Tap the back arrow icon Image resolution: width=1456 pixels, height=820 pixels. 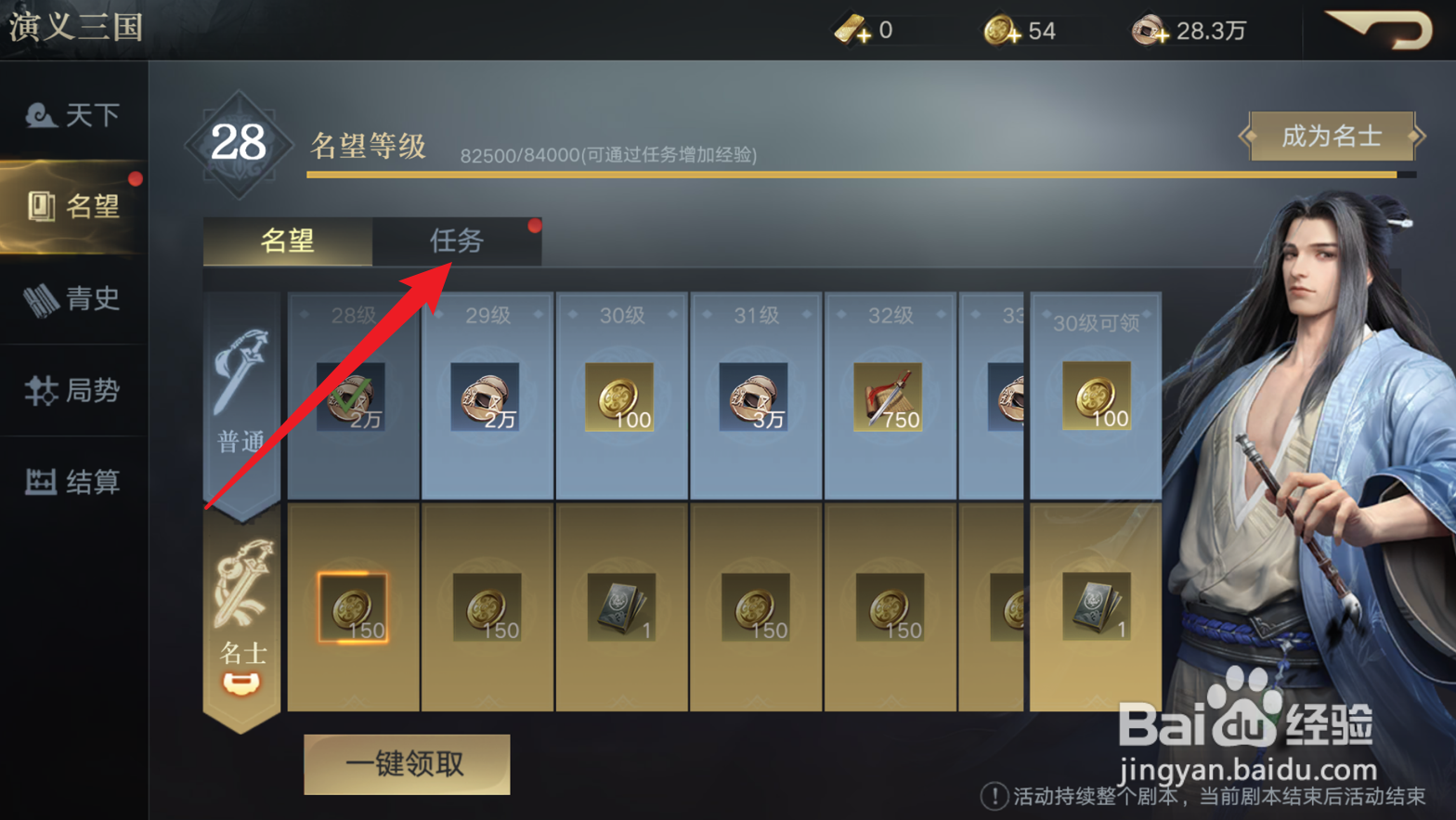1381,30
